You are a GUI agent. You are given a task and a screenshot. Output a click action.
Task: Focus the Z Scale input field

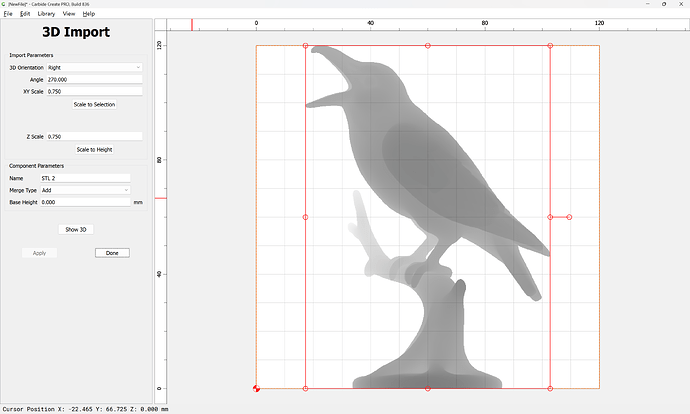coord(94,136)
